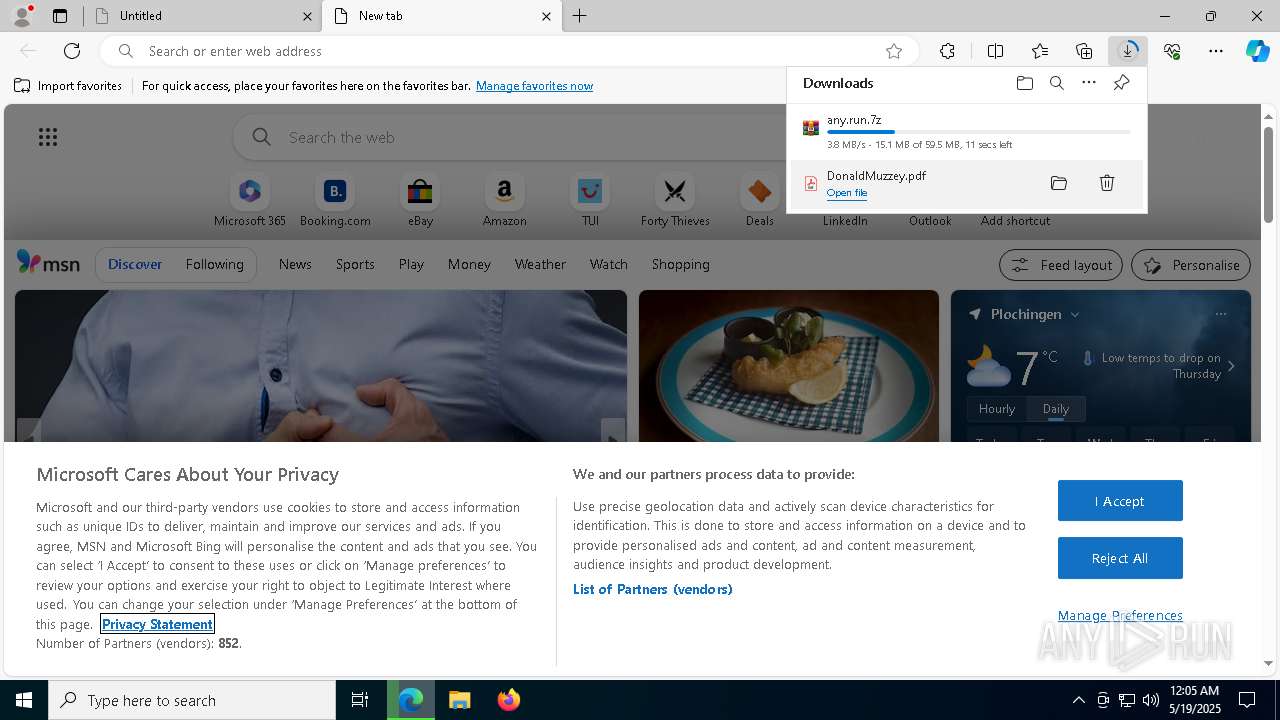The width and height of the screenshot is (1280, 720).
Task: Open the Play category
Action: 411,264
